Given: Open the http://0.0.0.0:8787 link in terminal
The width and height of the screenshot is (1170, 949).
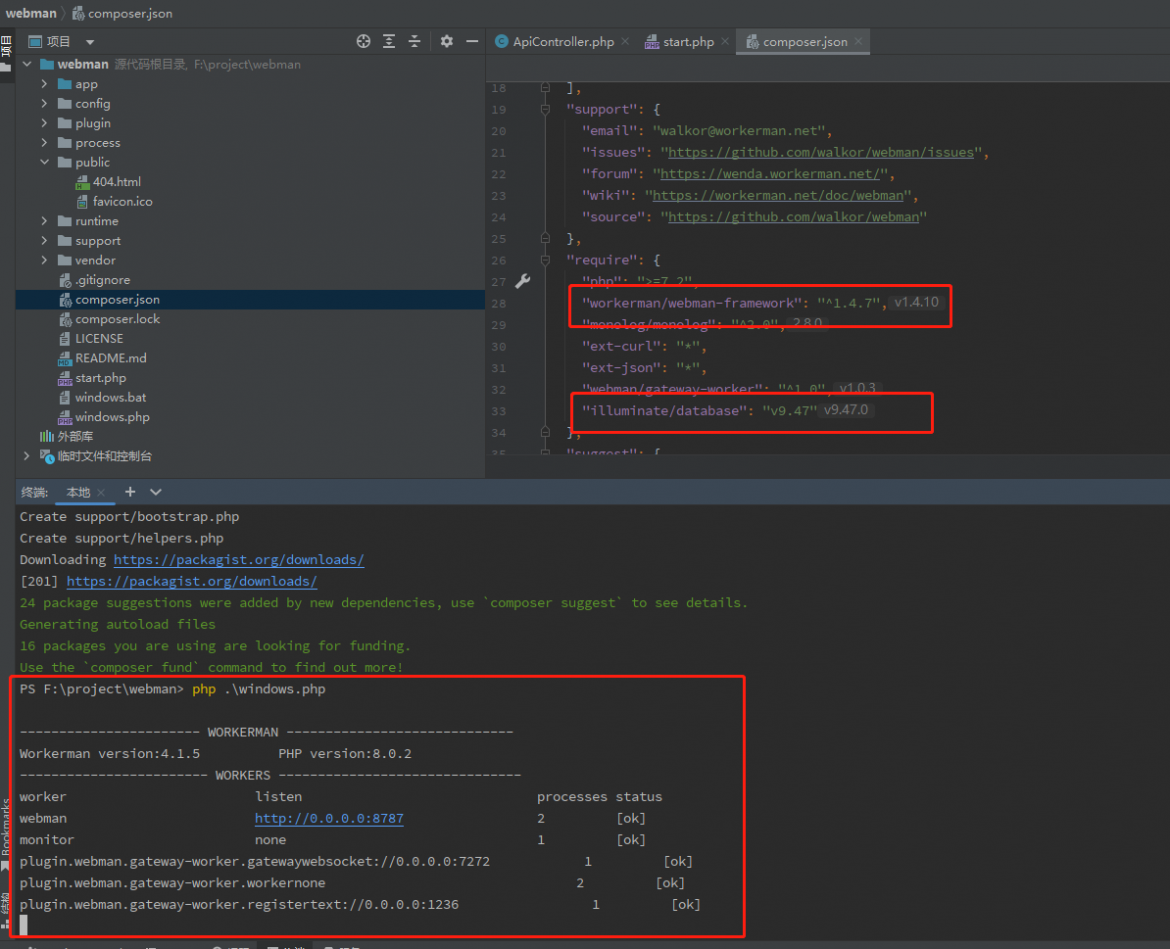Looking at the screenshot, I should pyautogui.click(x=329, y=818).
